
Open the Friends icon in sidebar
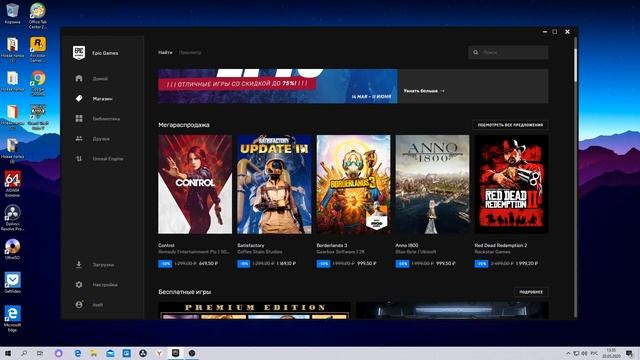click(79, 138)
